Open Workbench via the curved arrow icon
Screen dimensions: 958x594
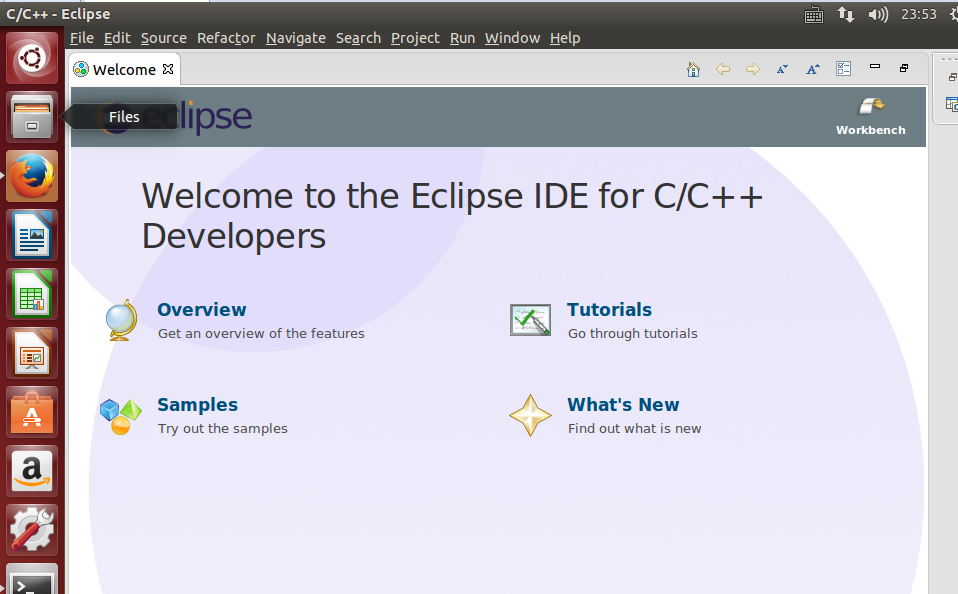click(871, 106)
